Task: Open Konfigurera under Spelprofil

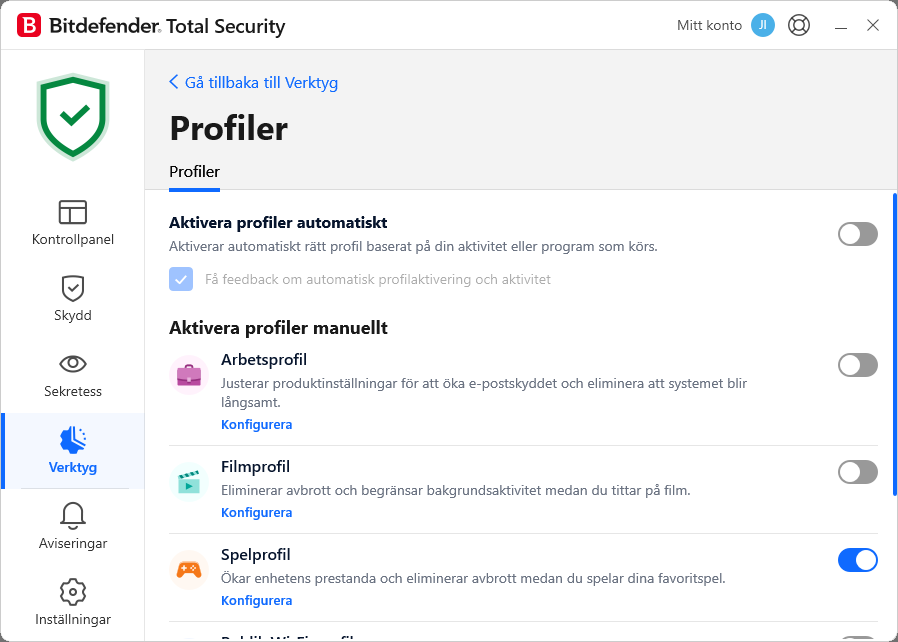Action: [257, 600]
